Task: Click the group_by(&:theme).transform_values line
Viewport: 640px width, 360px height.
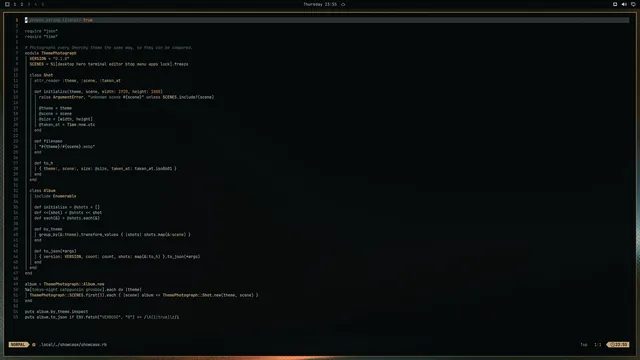Action: click(x=115, y=235)
